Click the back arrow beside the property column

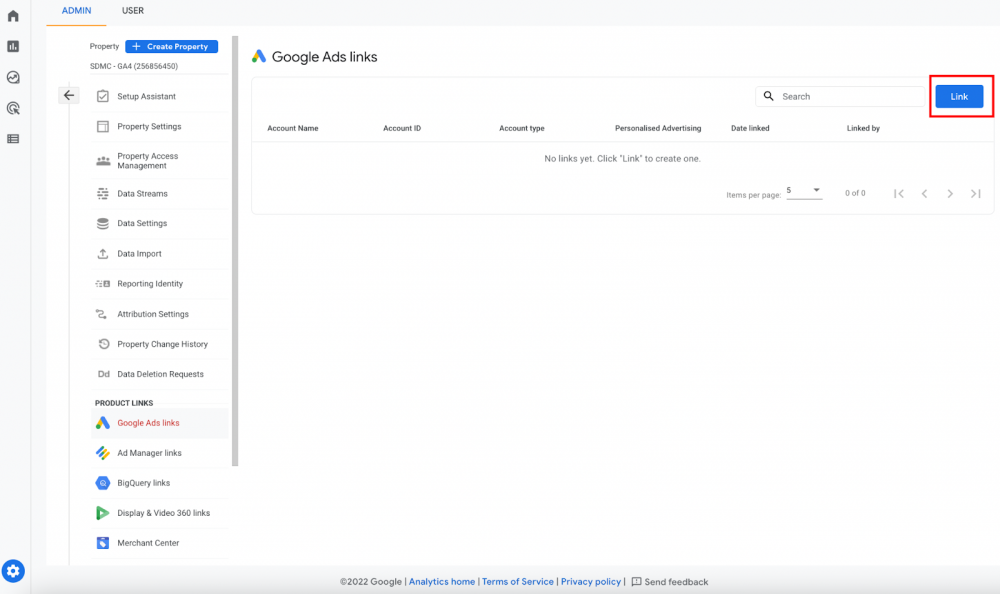click(x=69, y=95)
